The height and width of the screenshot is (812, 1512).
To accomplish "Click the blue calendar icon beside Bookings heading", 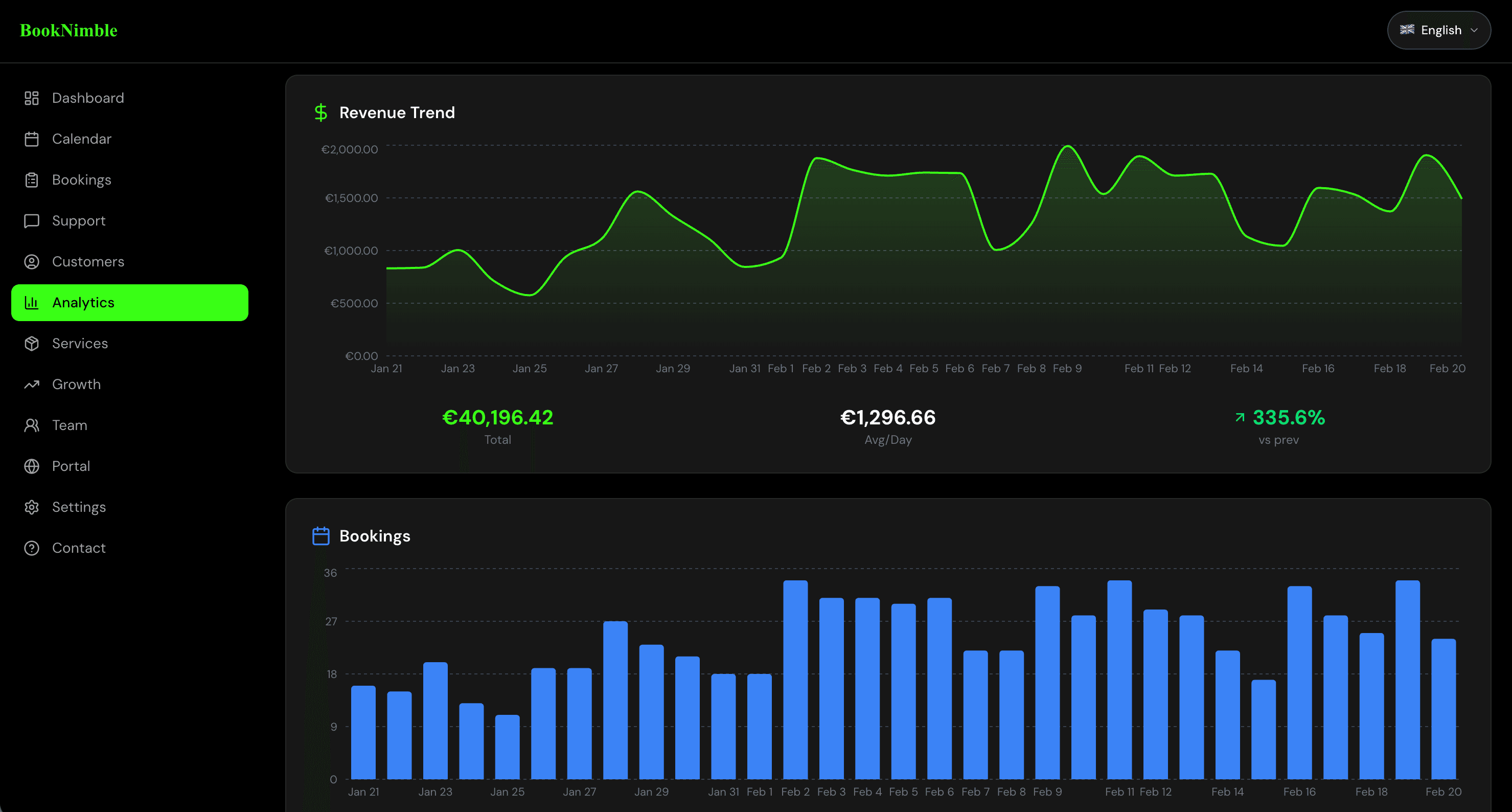I will [320, 535].
